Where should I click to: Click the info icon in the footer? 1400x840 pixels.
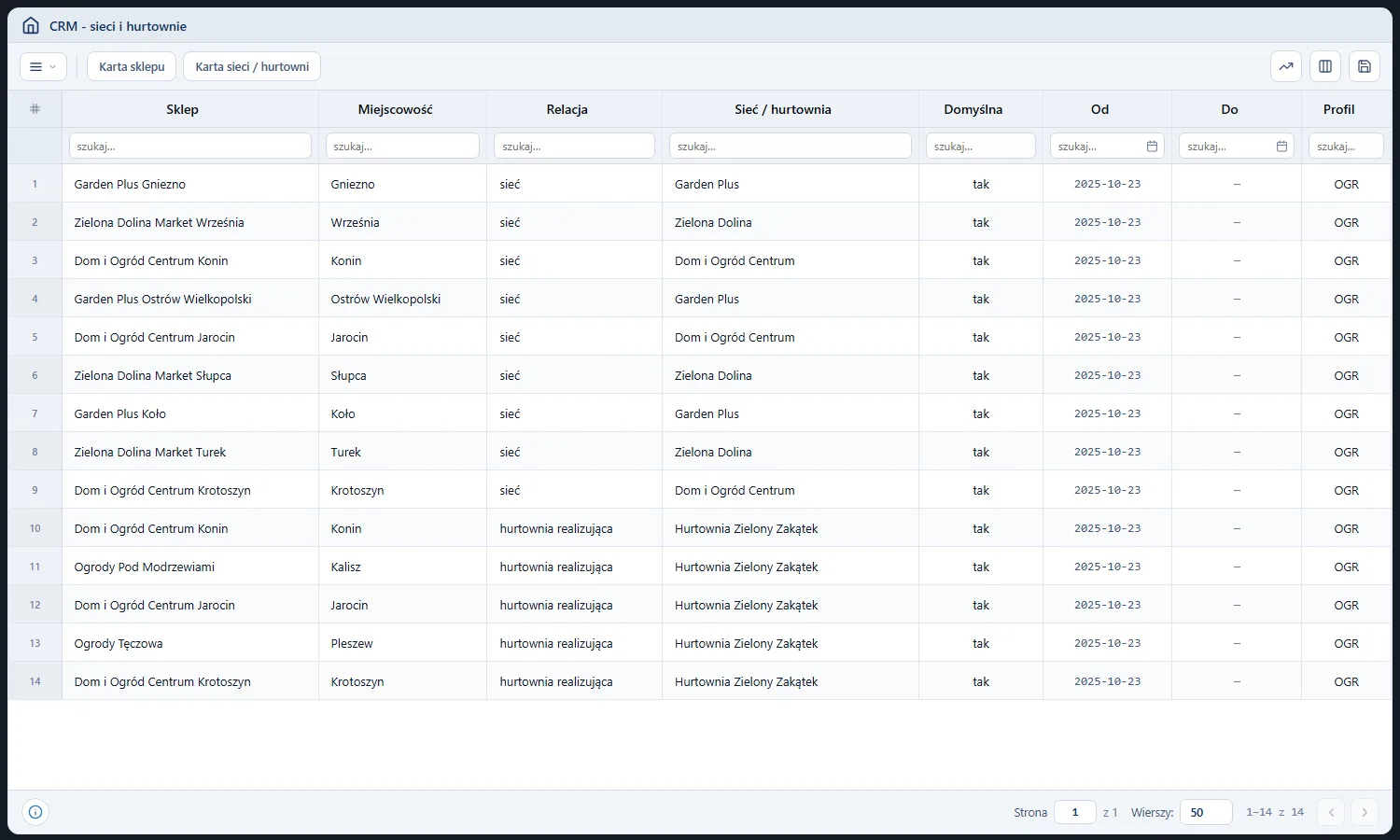pyautogui.click(x=35, y=812)
